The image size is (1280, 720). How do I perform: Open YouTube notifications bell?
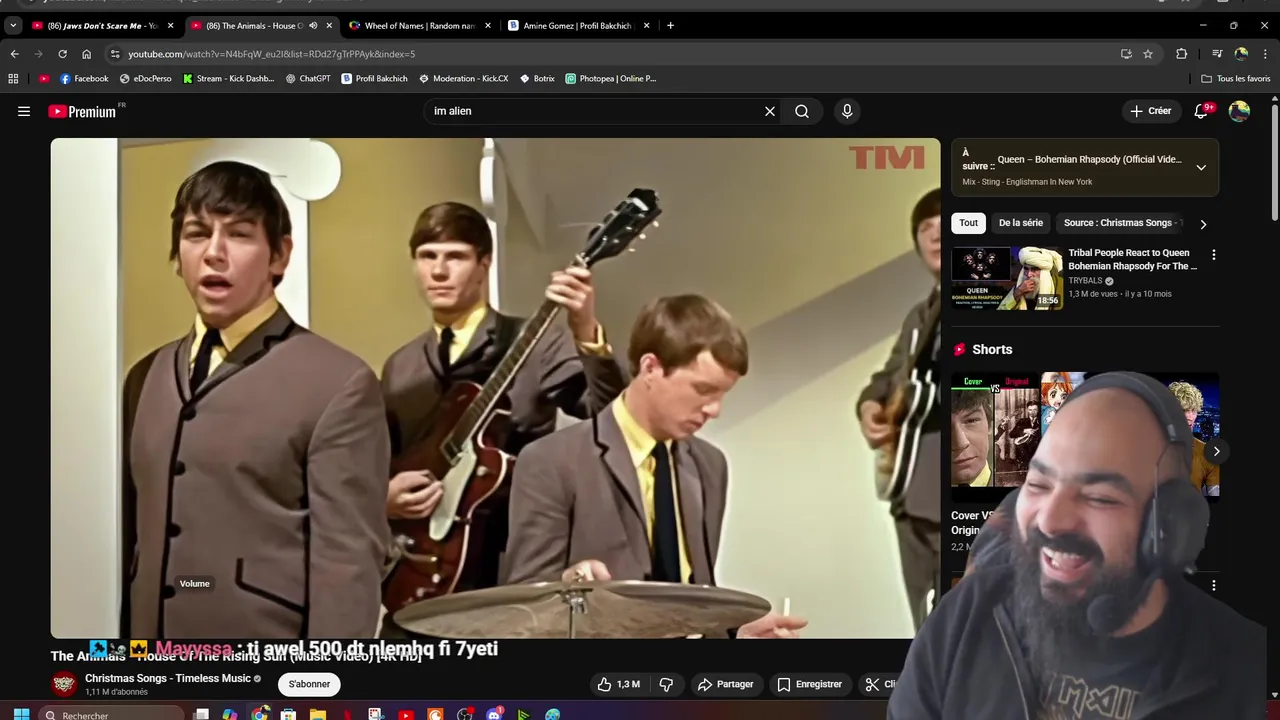1202,111
